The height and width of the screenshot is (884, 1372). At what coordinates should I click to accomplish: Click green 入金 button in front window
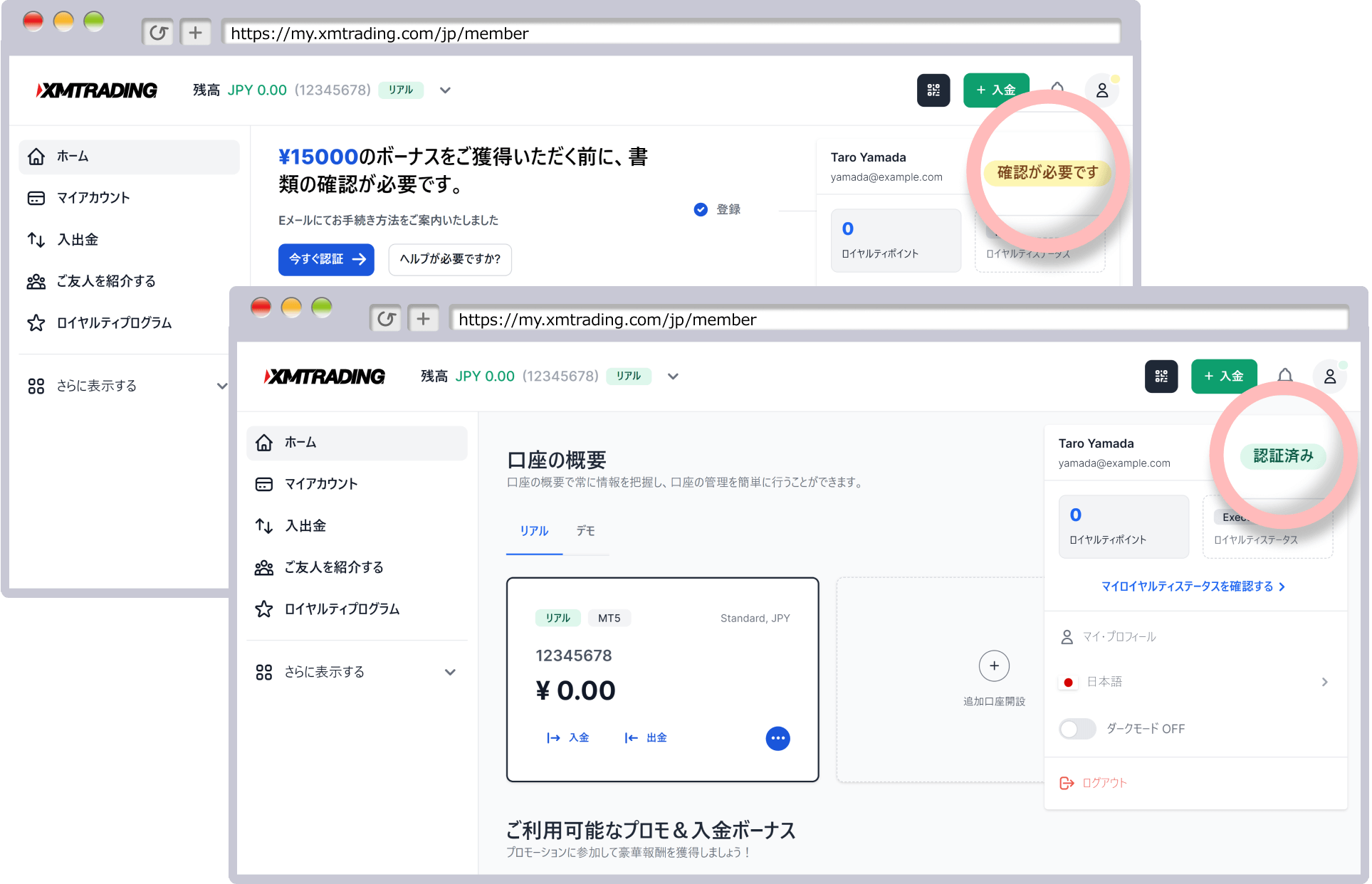click(1224, 377)
